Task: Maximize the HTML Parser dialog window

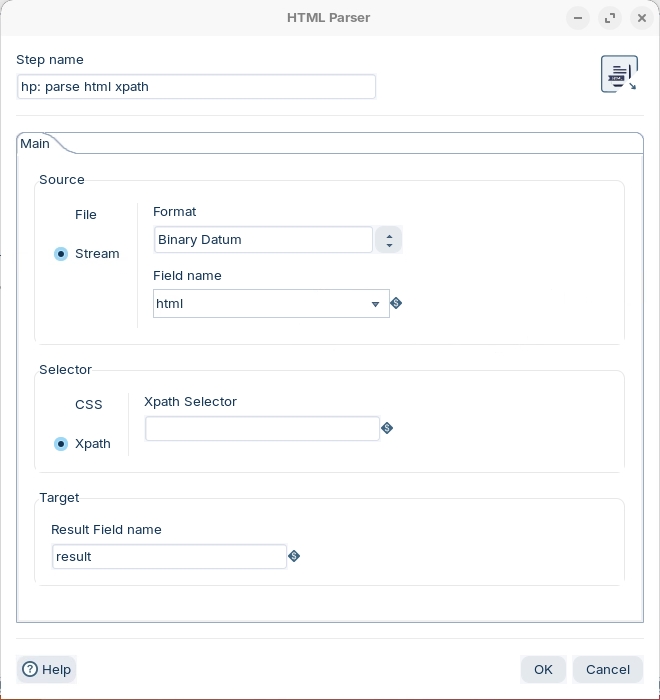Action: coord(610,18)
